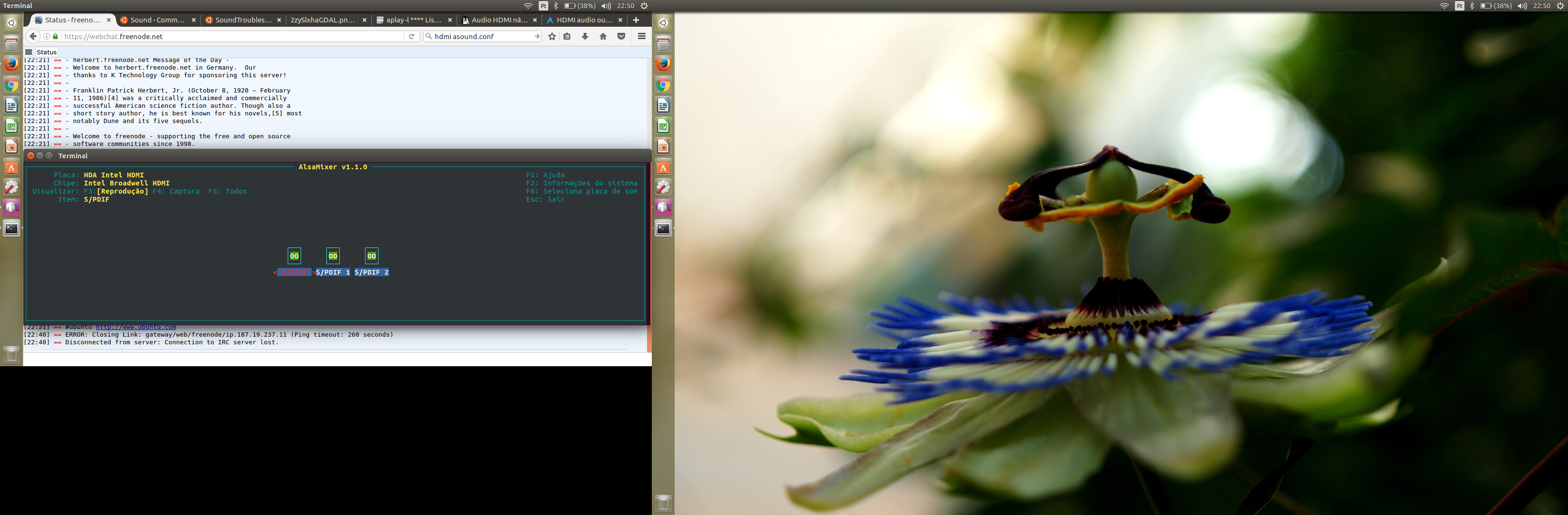Switch to the 'SoundTroubles...' tab
This screenshot has width=1568, height=515.
(243, 20)
